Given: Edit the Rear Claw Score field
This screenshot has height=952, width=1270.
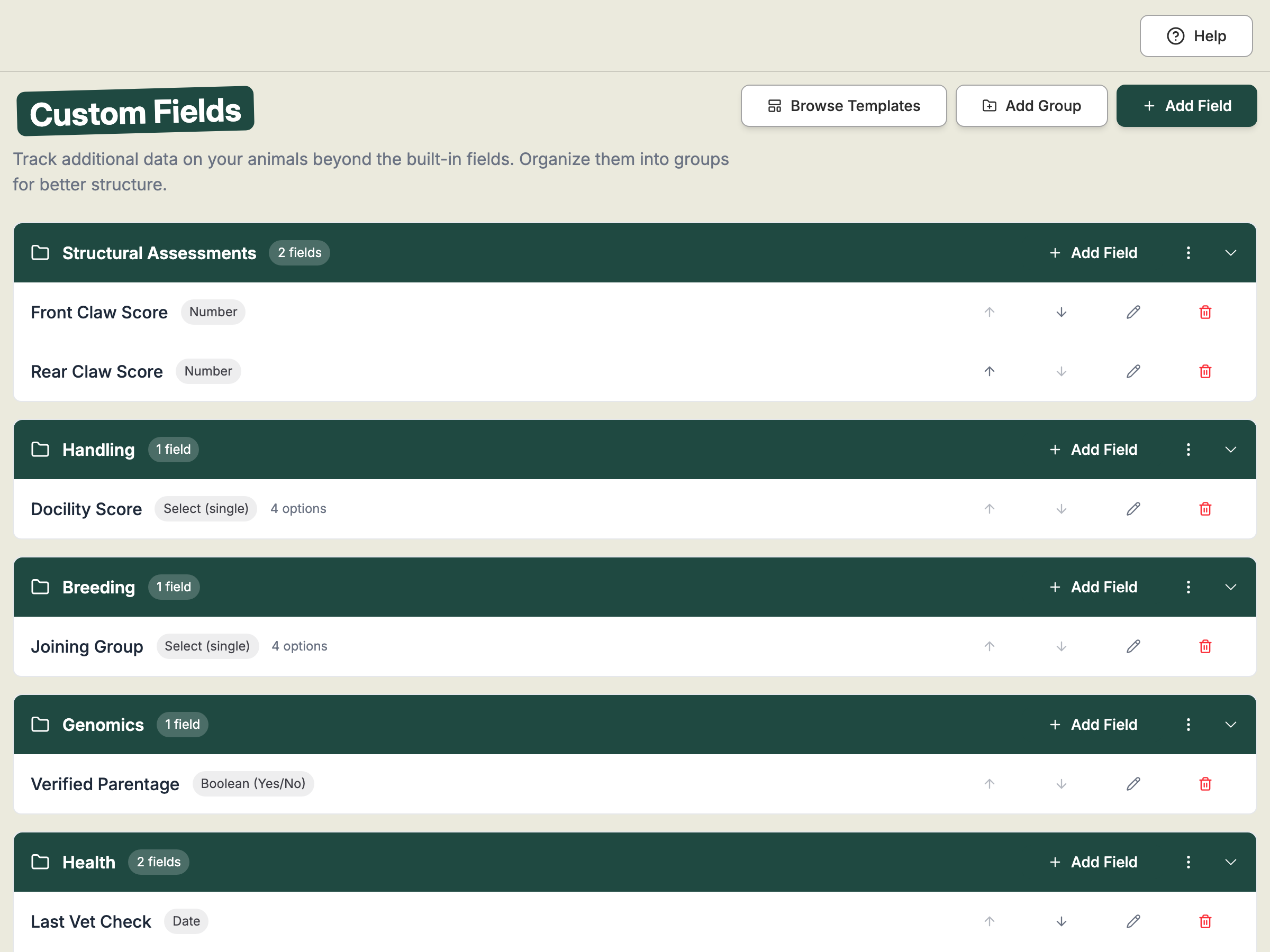Looking at the screenshot, I should (x=1133, y=371).
